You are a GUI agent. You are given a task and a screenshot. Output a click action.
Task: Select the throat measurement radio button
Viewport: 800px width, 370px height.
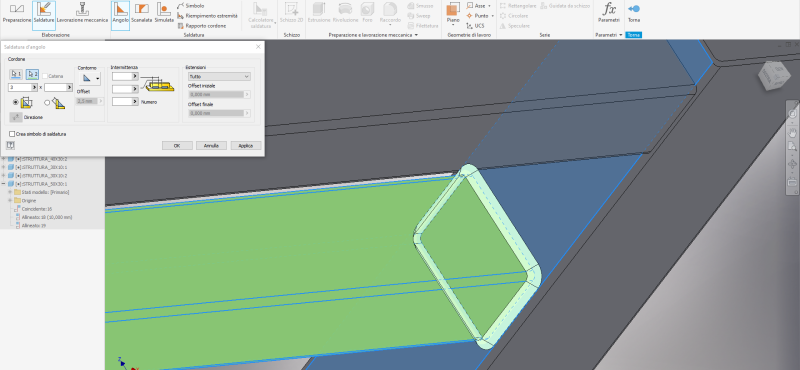pos(47,103)
